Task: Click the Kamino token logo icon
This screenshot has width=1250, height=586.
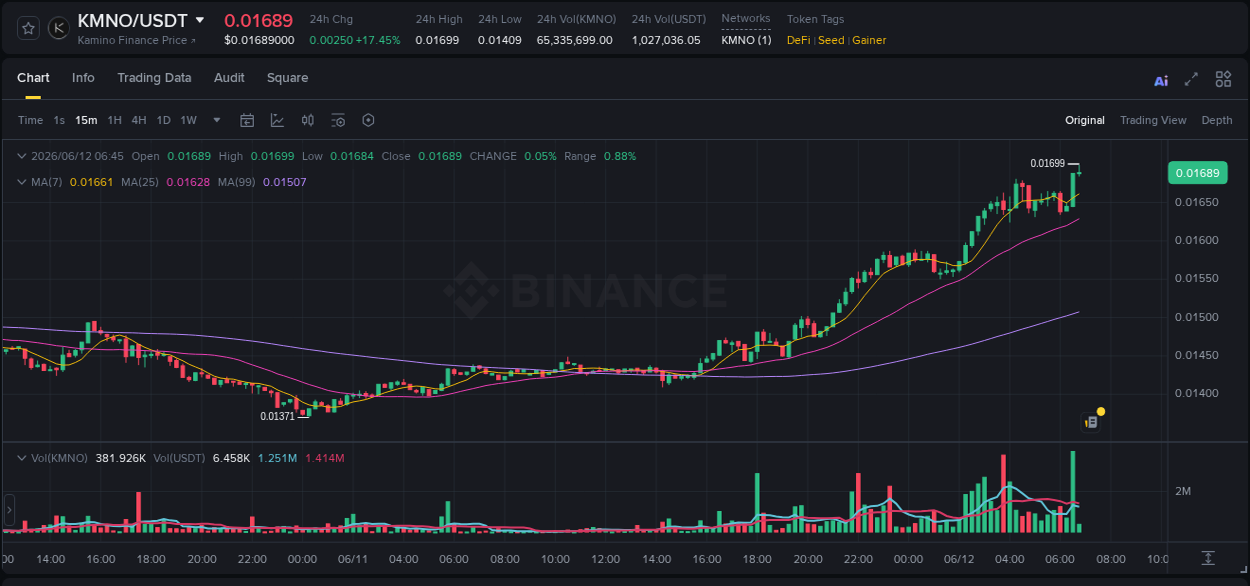Action: point(59,28)
